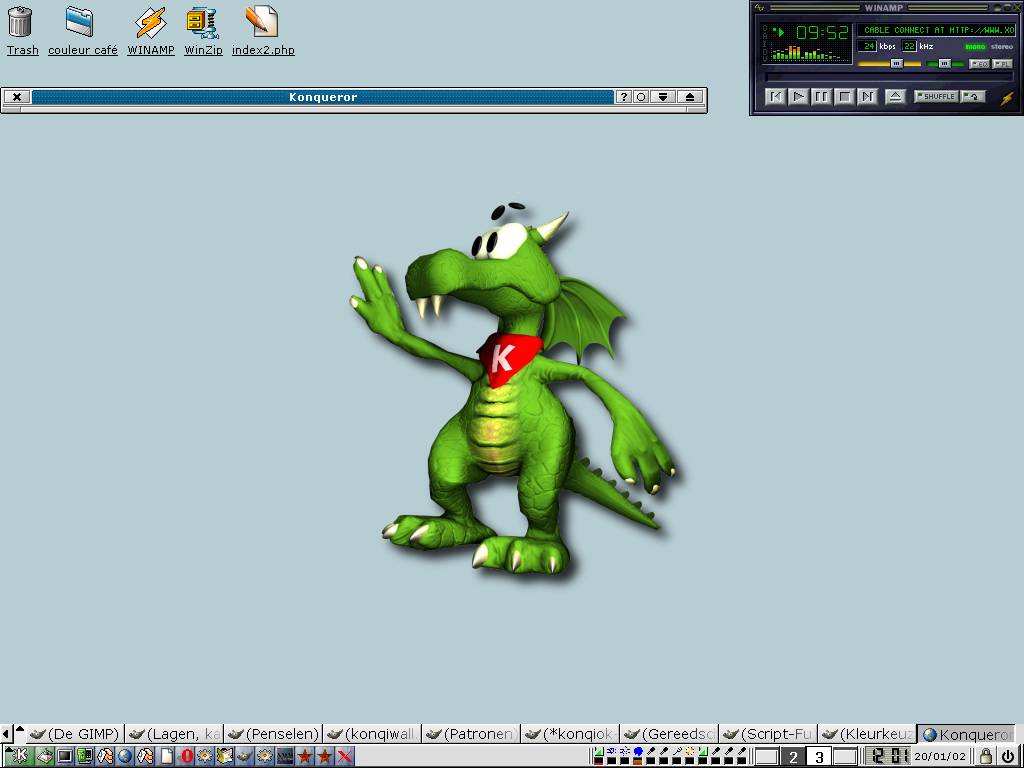Toggle Winamp repeat mode

972,96
